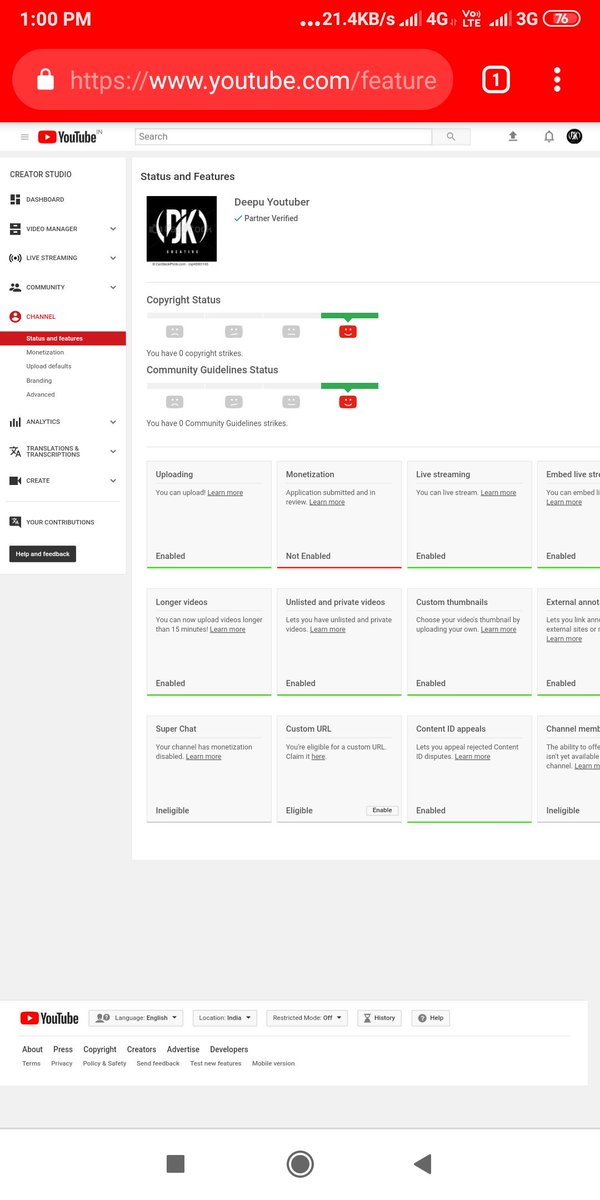Click the search magnifier button
Screen dimensions: 600x1200
click(x=451, y=137)
